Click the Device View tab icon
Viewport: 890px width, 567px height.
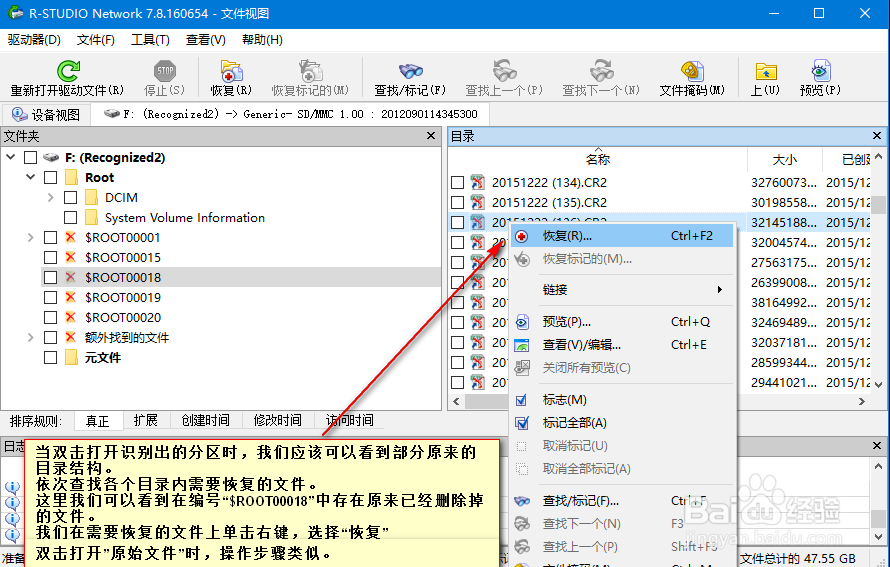click(x=19, y=115)
